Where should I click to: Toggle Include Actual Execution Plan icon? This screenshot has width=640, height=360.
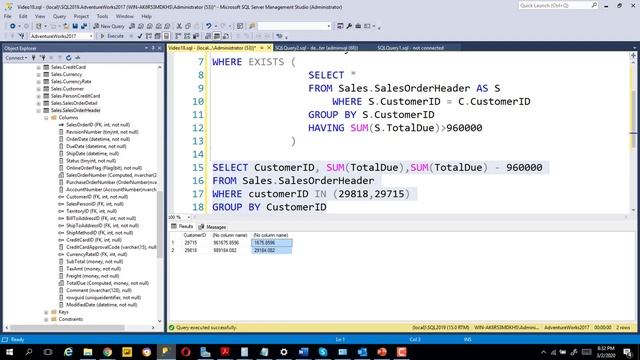[178, 36]
